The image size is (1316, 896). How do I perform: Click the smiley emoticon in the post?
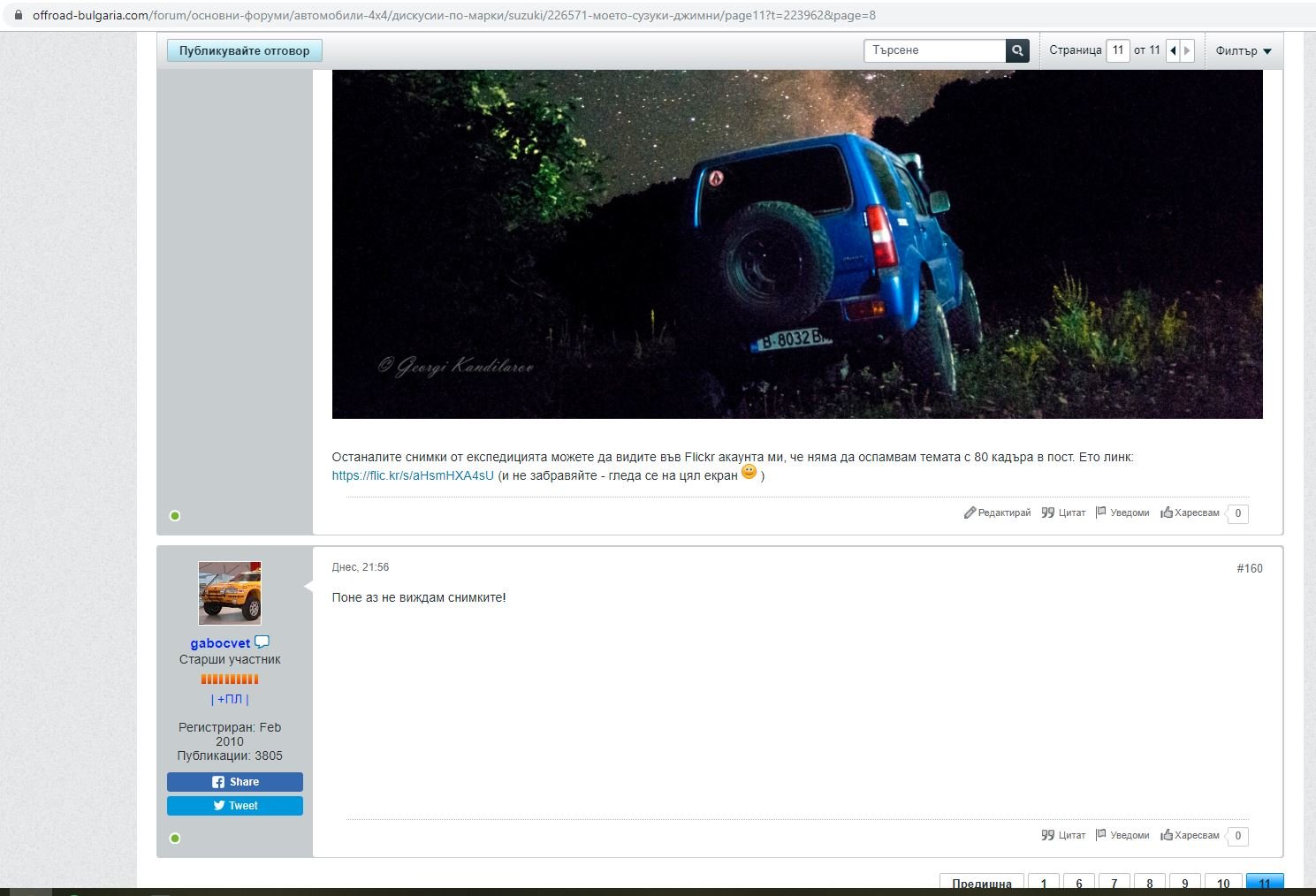tap(749, 472)
